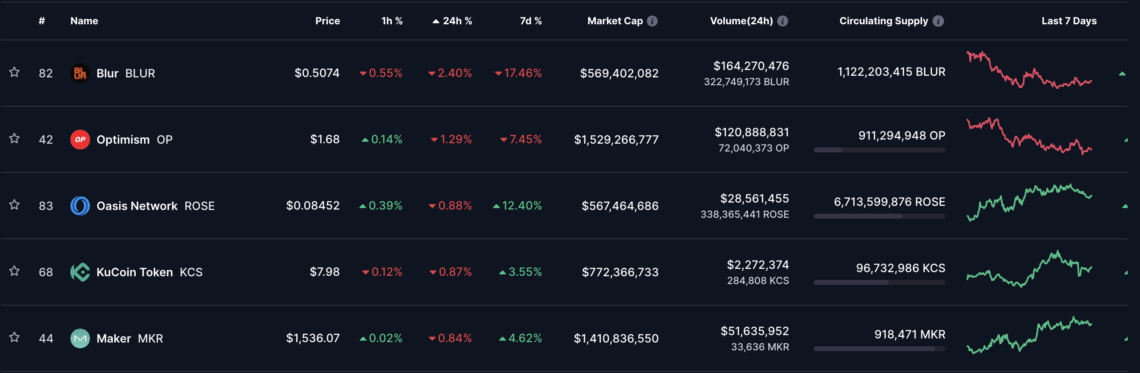This screenshot has height=373, width=1140.
Task: Click the Maker MKR logo icon
Action: [80, 338]
